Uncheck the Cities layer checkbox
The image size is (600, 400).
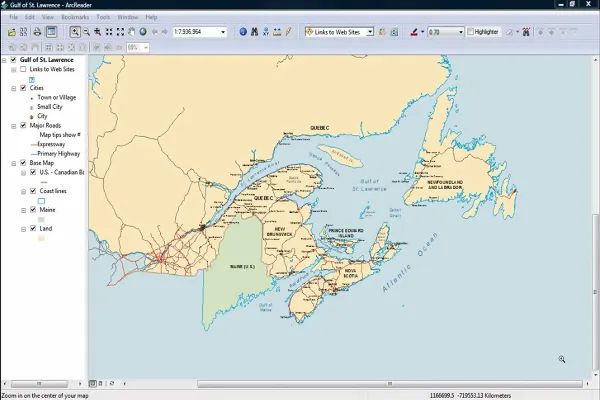(23, 88)
